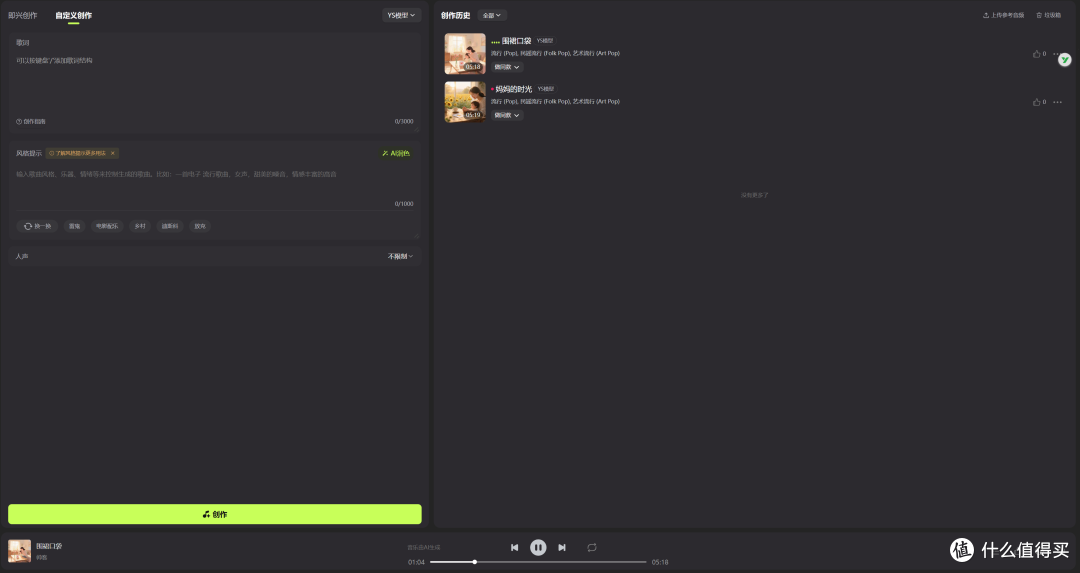Click the genre text under 围裙口袋
Screen dimensions: 1080x573
555,53
